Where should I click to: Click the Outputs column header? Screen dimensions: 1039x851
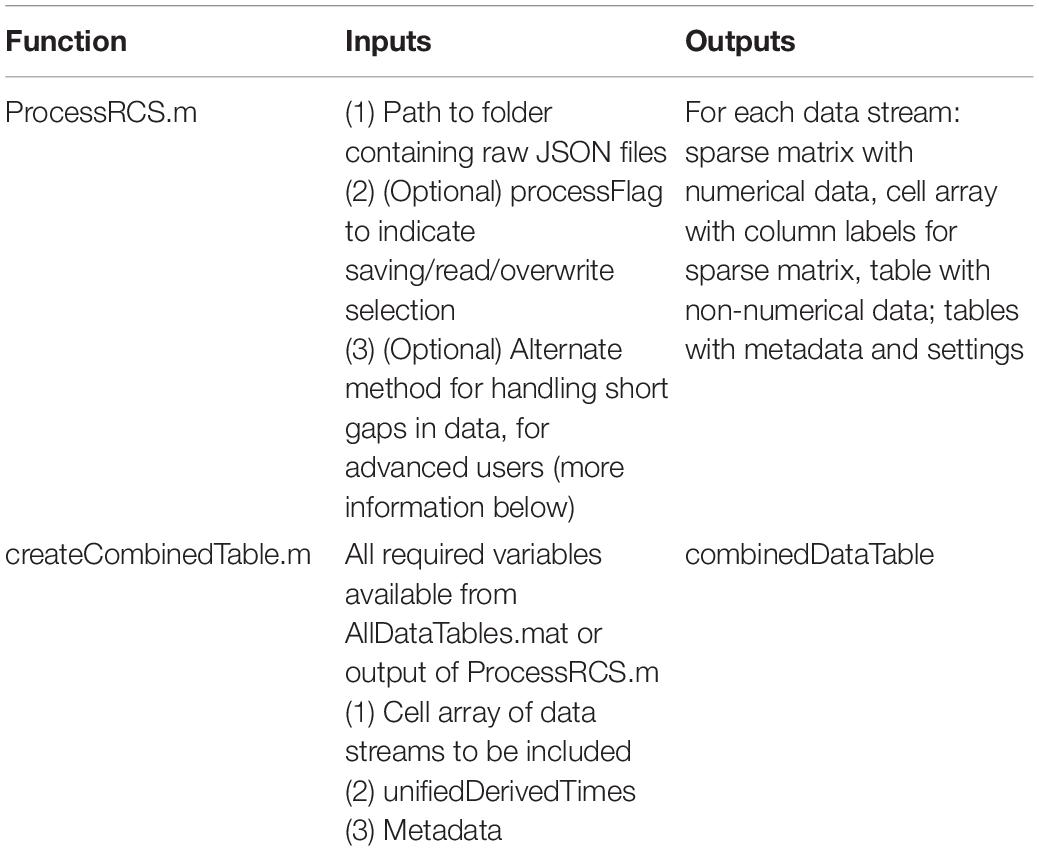pyautogui.click(x=740, y=42)
